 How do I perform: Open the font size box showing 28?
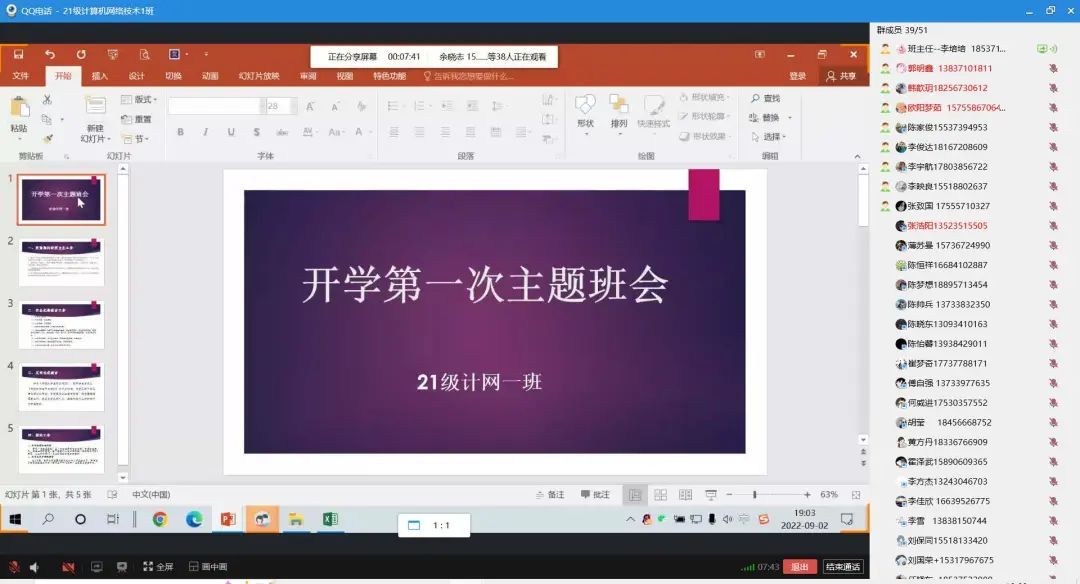(x=282, y=106)
